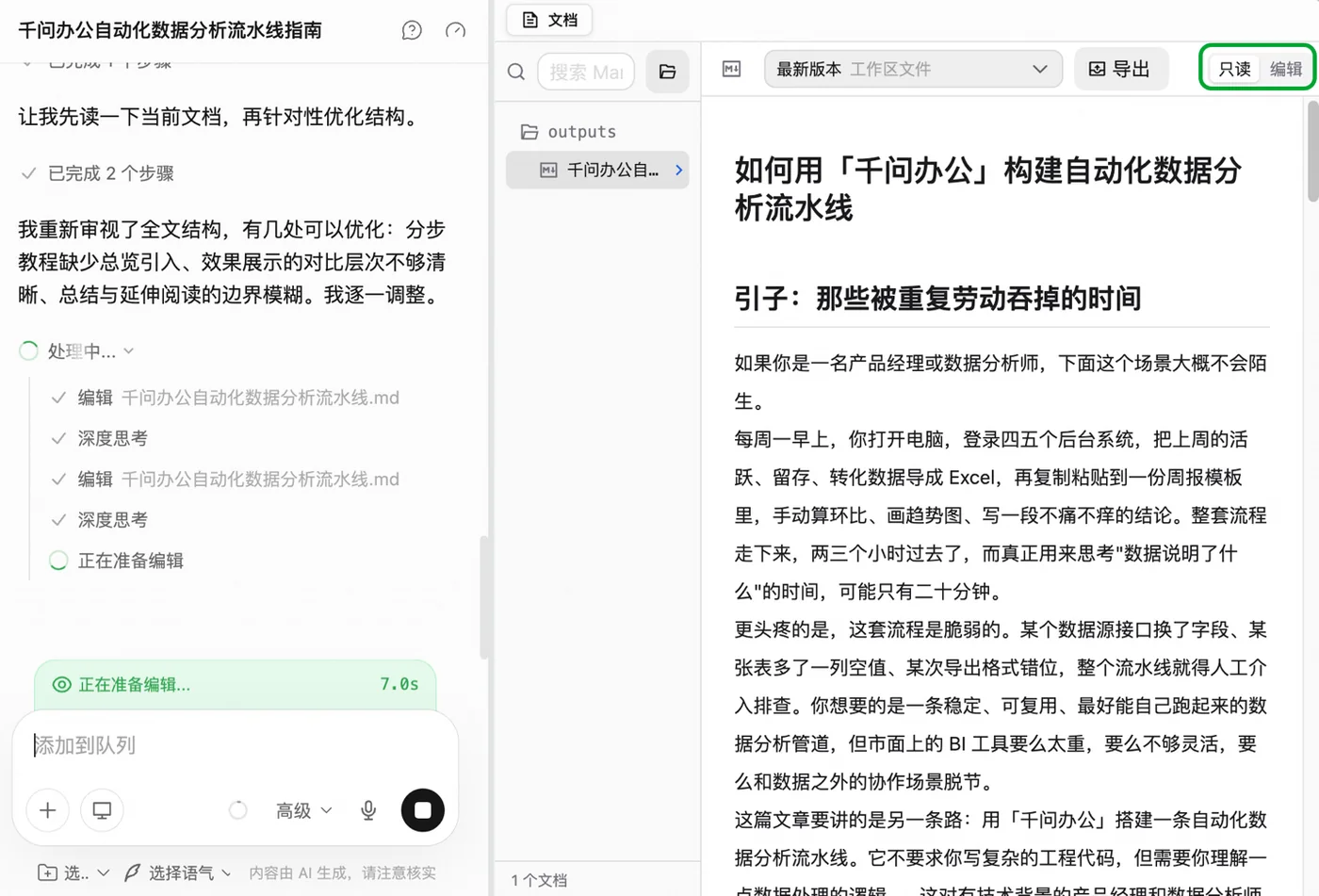This screenshot has height=896, width=1319.
Task: Activate the microphone voice input icon
Action: 368,810
